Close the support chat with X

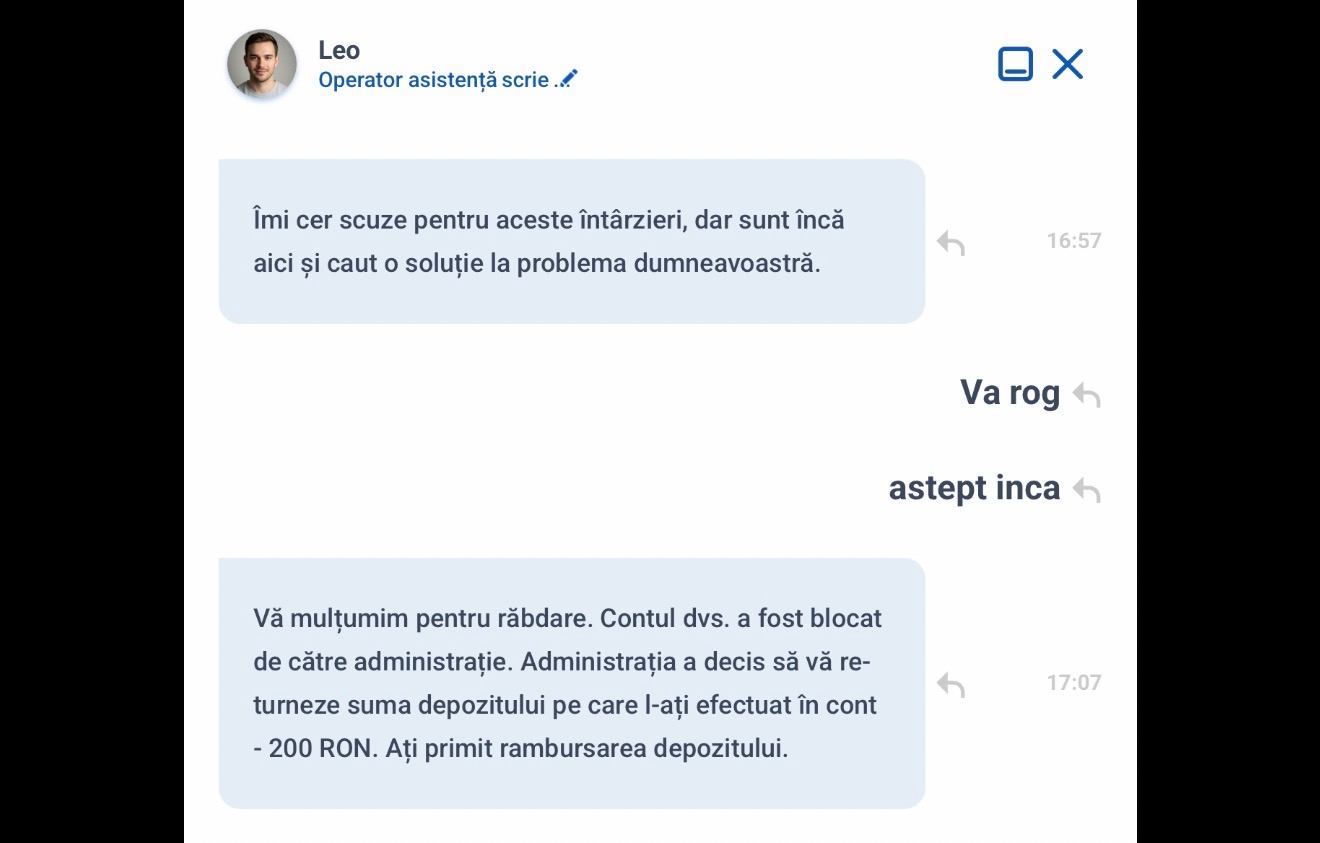[1067, 64]
